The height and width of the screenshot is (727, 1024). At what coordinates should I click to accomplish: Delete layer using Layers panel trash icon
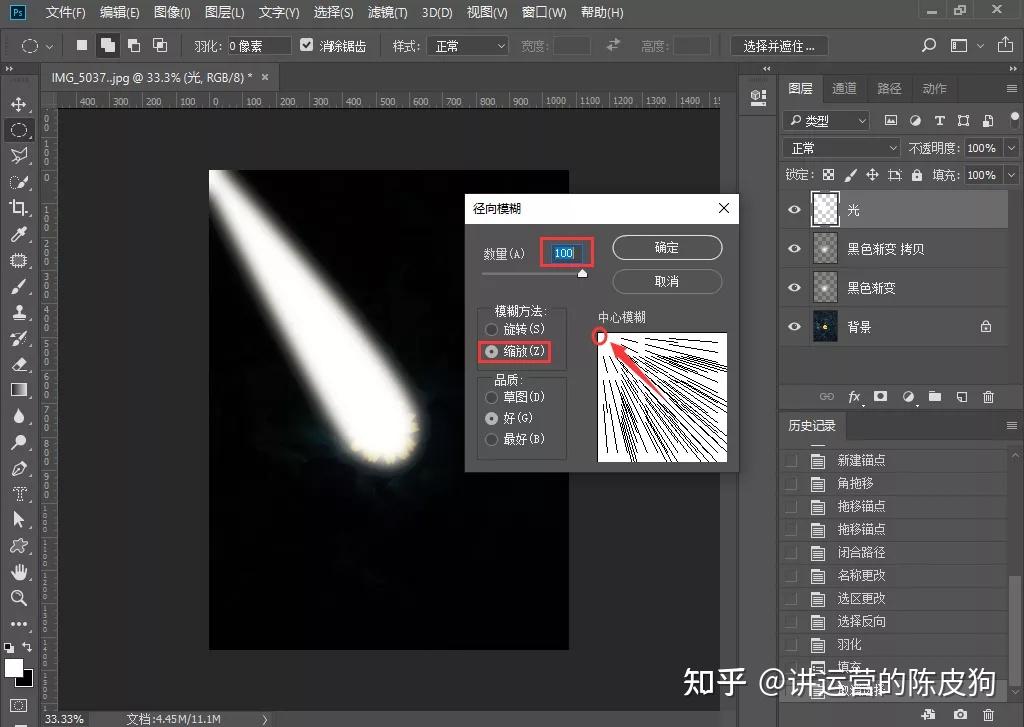[989, 396]
